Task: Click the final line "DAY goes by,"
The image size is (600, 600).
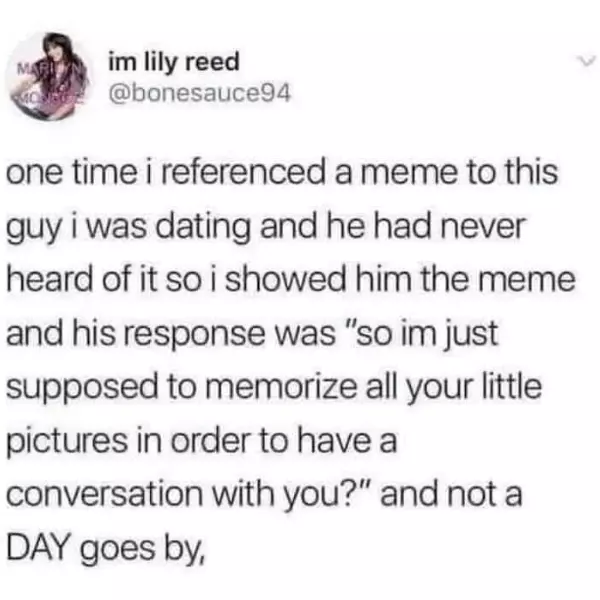Action: pyautogui.click(x=106, y=549)
